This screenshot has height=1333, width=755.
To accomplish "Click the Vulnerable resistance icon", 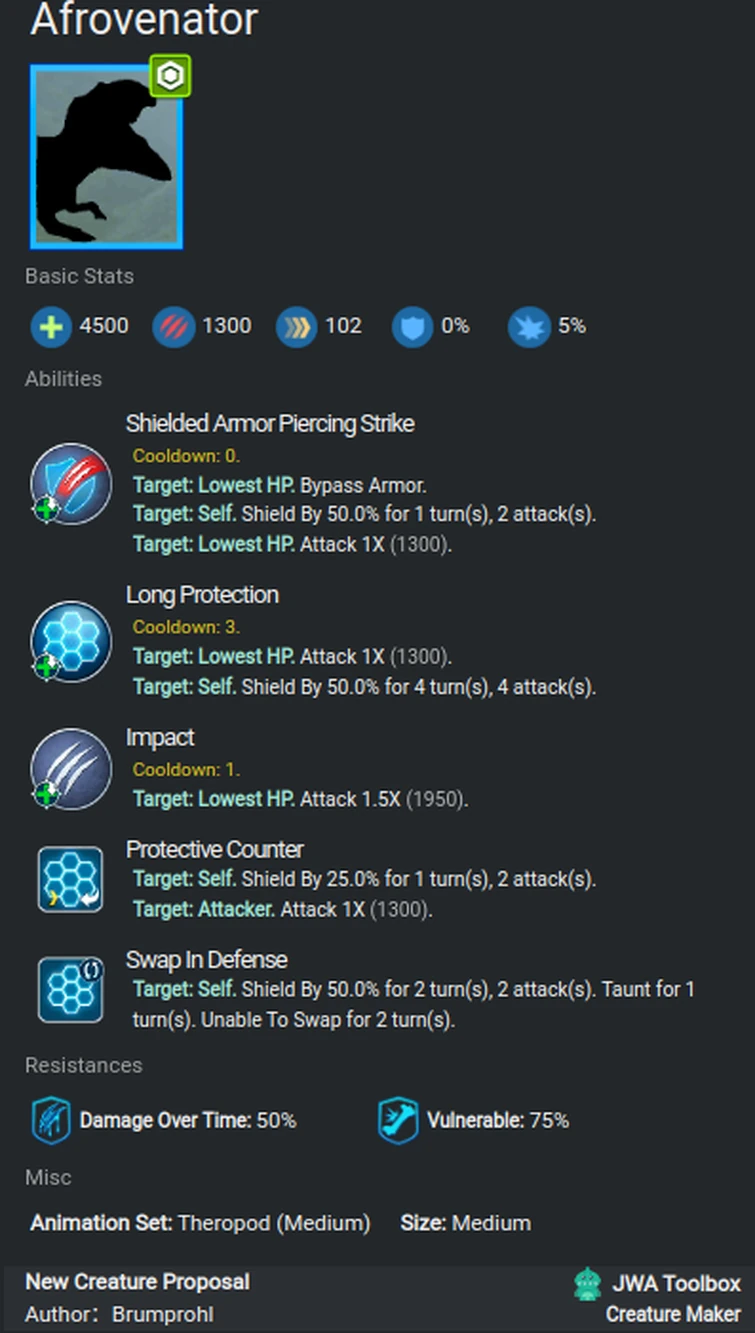I will [x=397, y=1121].
